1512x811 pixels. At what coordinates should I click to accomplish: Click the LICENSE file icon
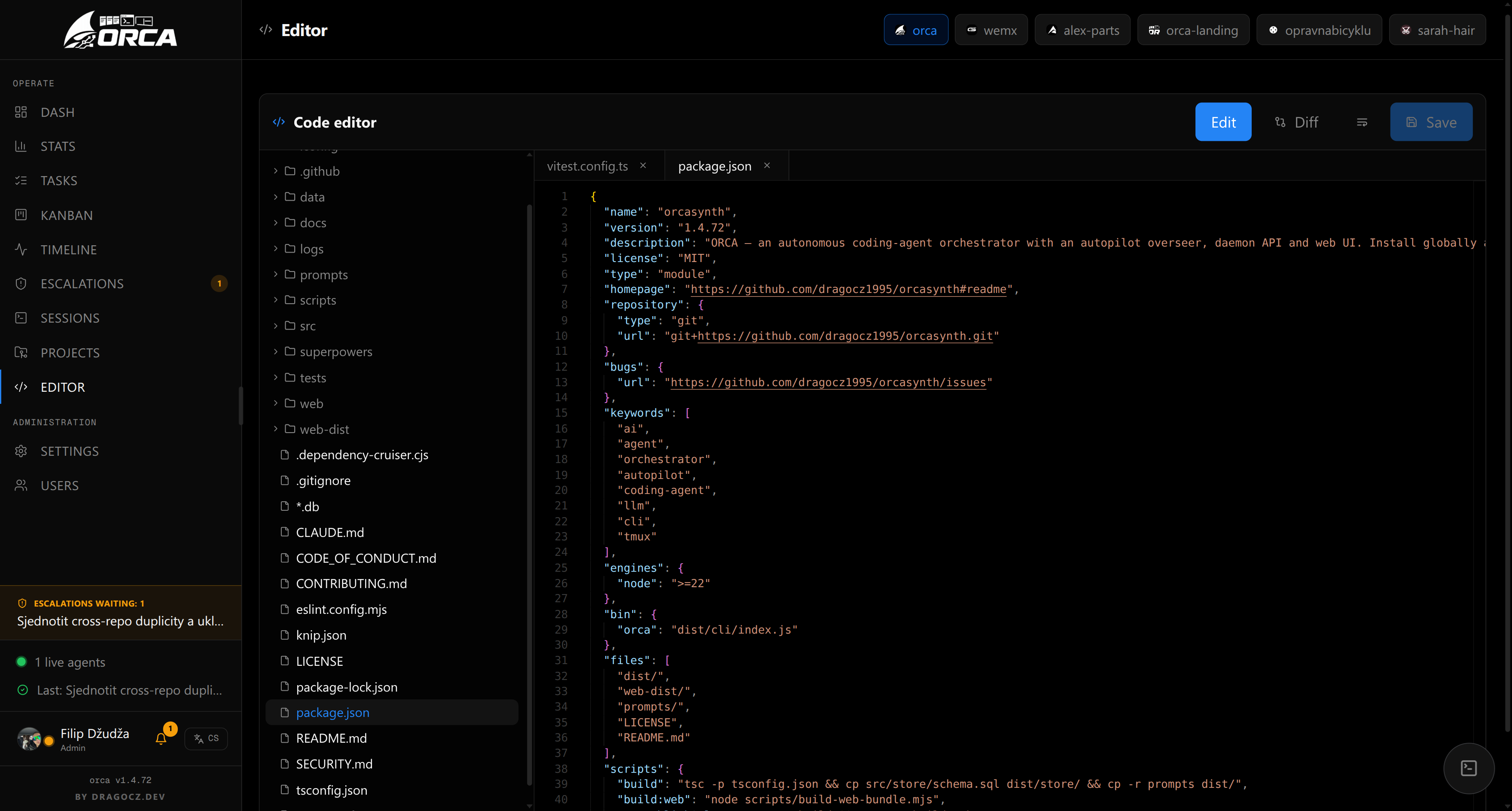tap(285, 662)
